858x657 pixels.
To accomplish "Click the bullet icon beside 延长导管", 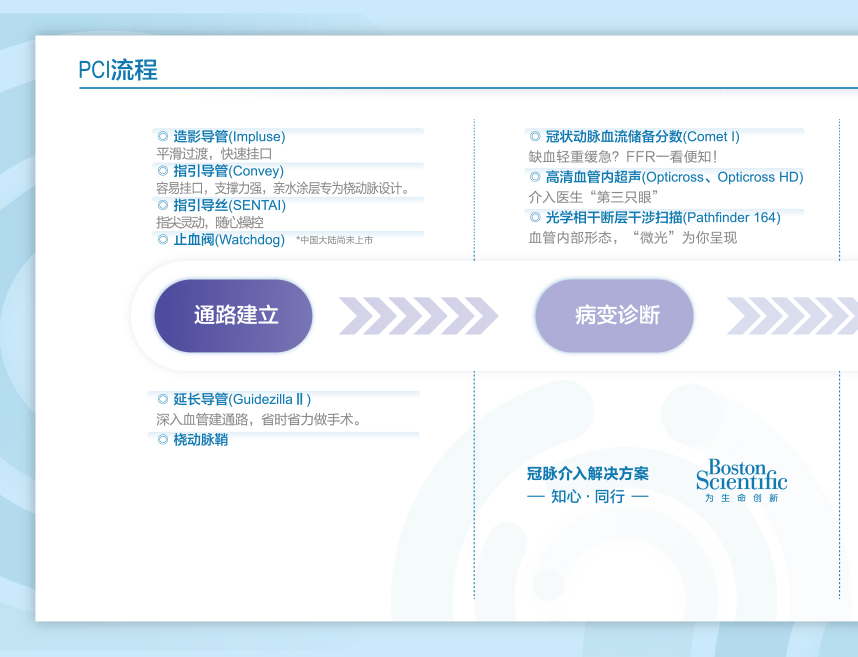I will pyautogui.click(x=163, y=399).
